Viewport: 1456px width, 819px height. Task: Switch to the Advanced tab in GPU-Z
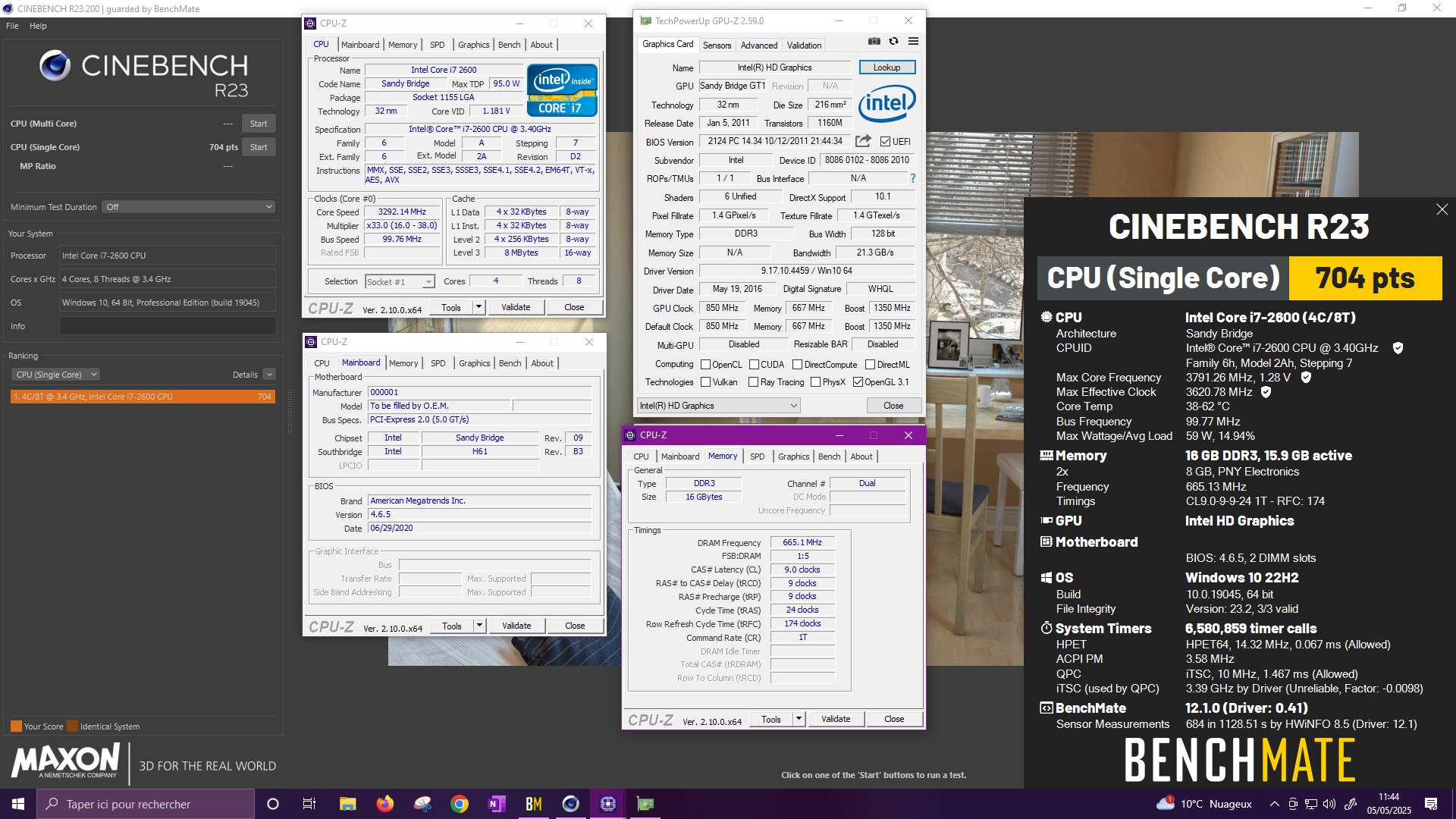point(758,45)
